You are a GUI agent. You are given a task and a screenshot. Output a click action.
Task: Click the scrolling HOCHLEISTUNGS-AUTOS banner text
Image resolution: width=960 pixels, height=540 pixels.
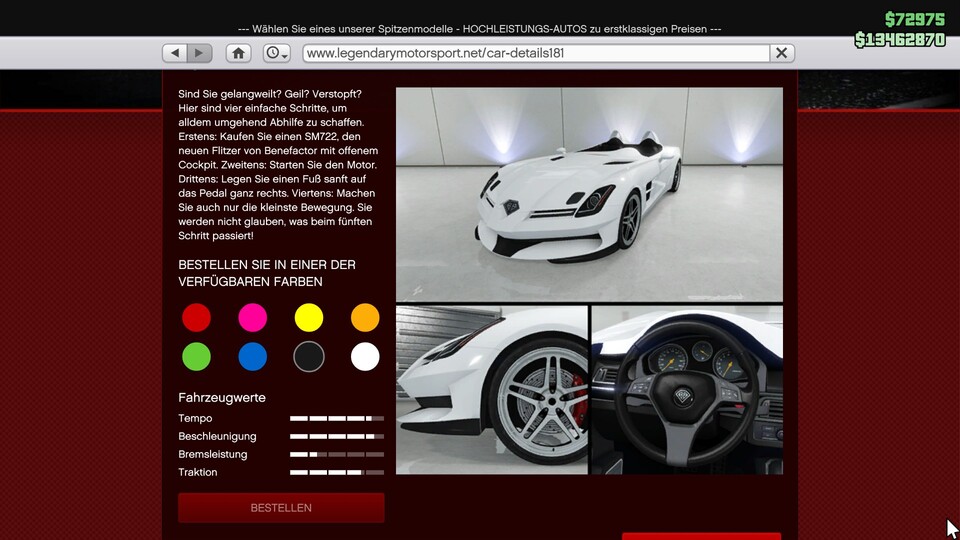(x=479, y=29)
